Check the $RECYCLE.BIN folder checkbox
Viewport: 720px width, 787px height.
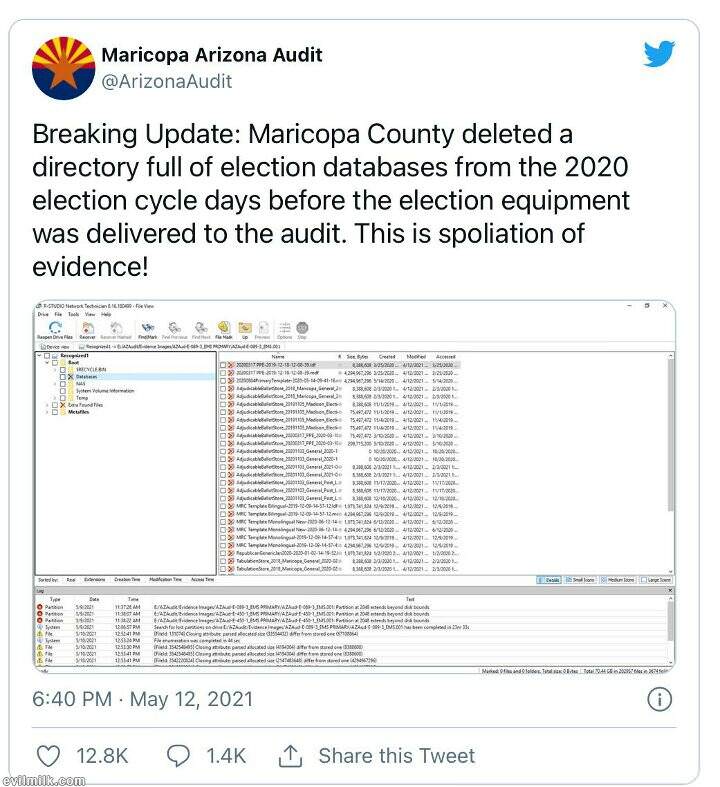tap(62, 369)
